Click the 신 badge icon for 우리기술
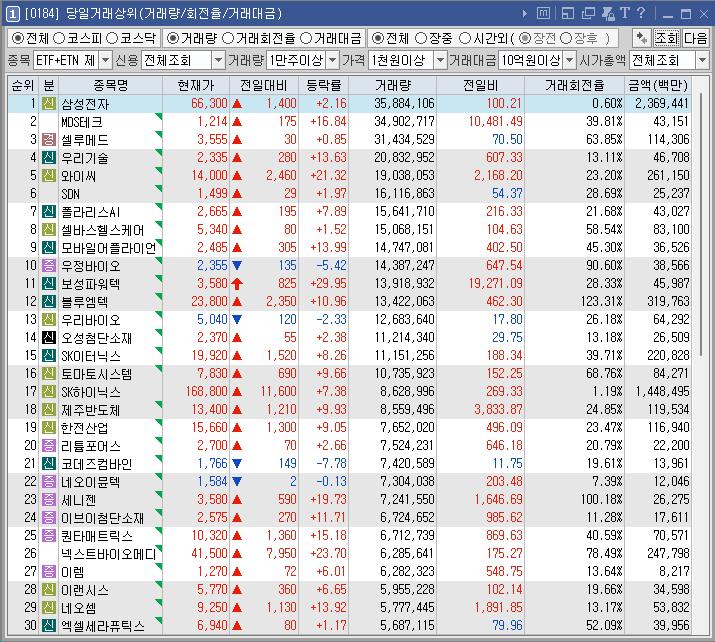Image resolution: width=715 pixels, height=642 pixels. pos(49,158)
